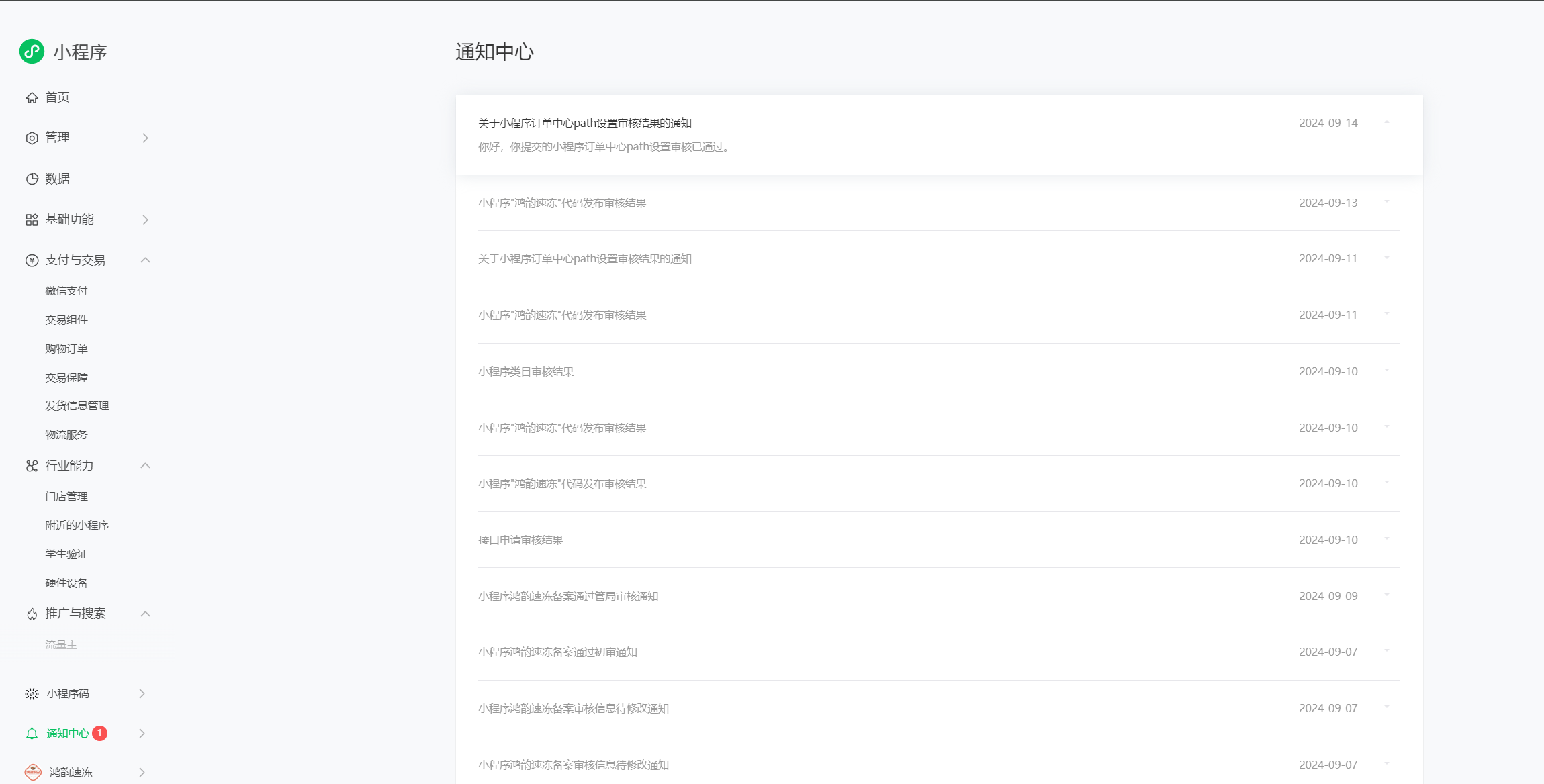Click the icon beside 行业能力

(32, 466)
